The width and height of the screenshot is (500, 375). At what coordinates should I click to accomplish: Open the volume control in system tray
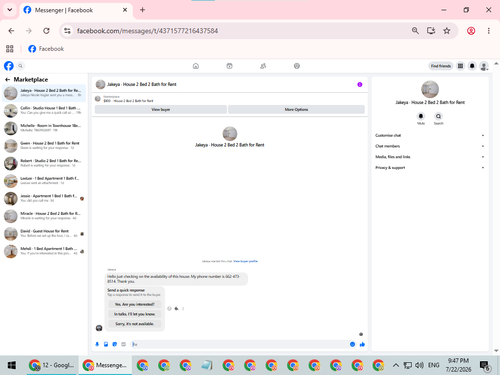tap(419, 365)
